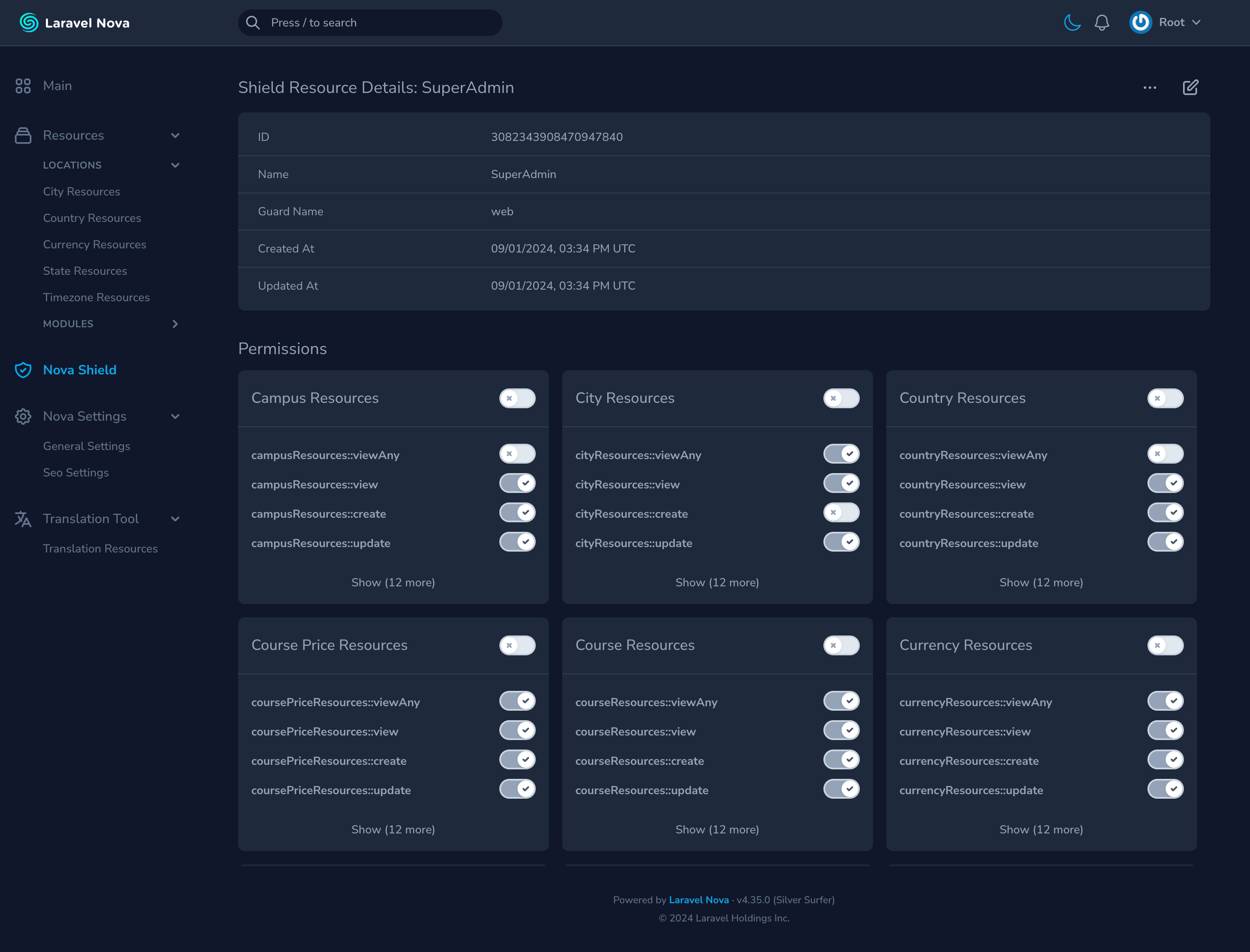Image resolution: width=1250 pixels, height=952 pixels.
Task: Open Timezone Resources in the sidebar
Action: click(x=96, y=297)
